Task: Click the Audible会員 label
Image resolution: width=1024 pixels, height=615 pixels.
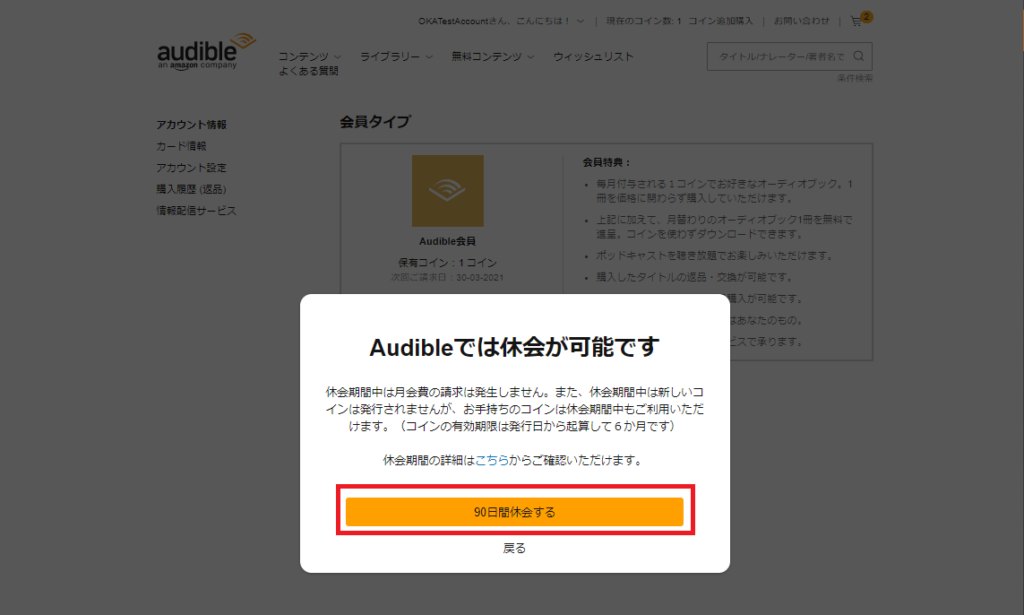Action: coord(447,242)
